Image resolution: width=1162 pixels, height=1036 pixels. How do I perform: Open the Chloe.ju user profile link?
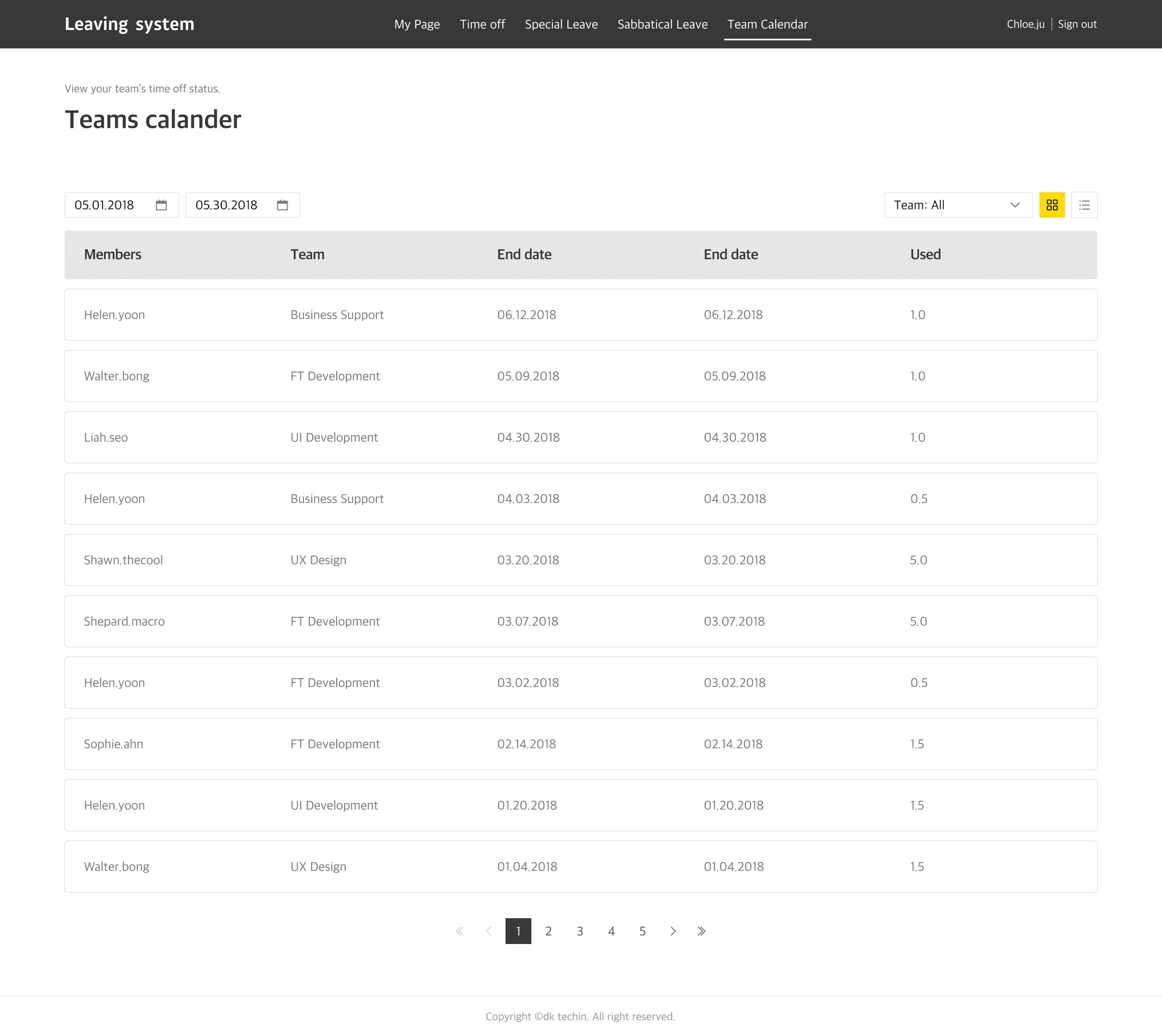coord(1025,25)
